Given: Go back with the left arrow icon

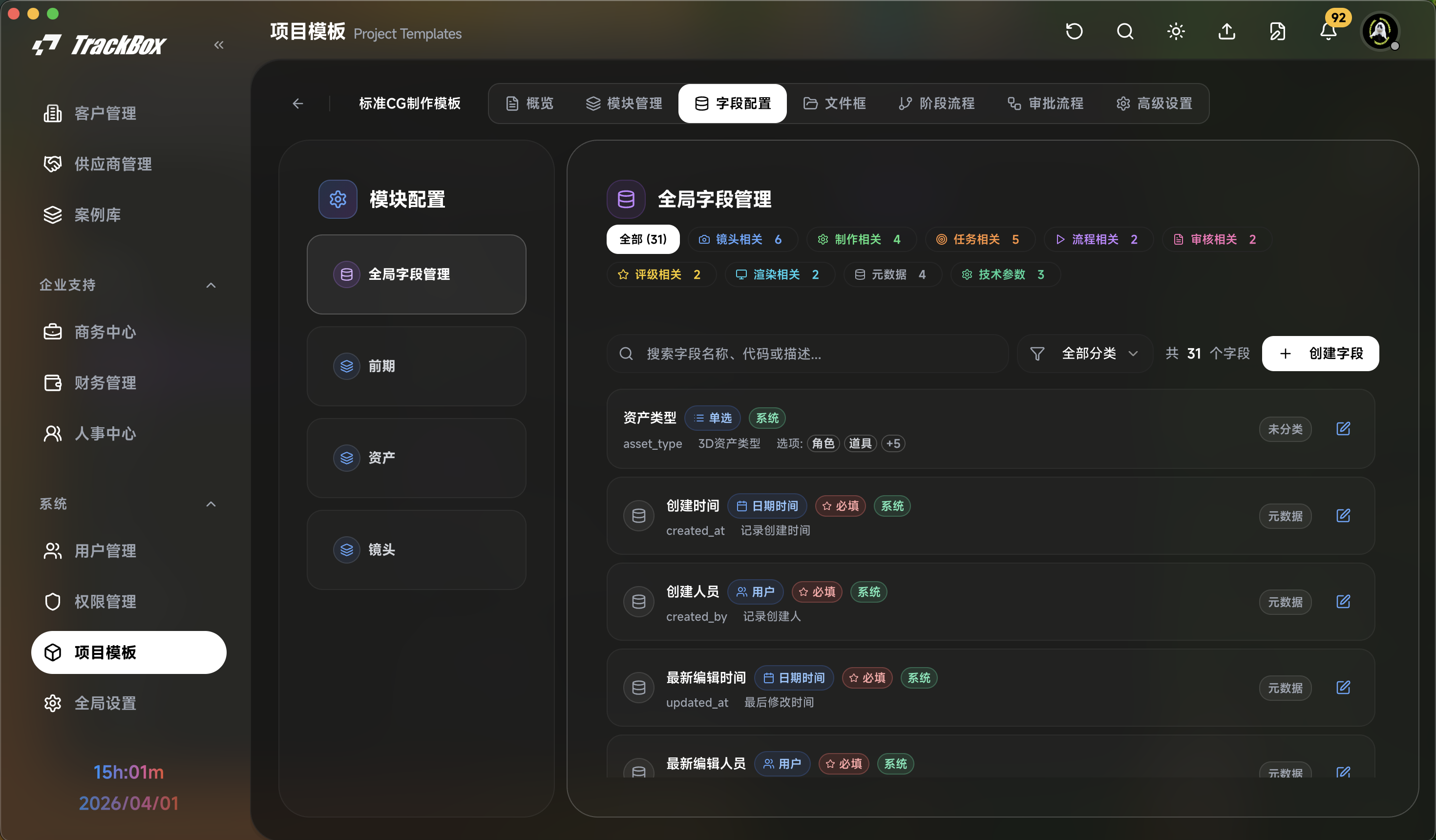Looking at the screenshot, I should 297,103.
